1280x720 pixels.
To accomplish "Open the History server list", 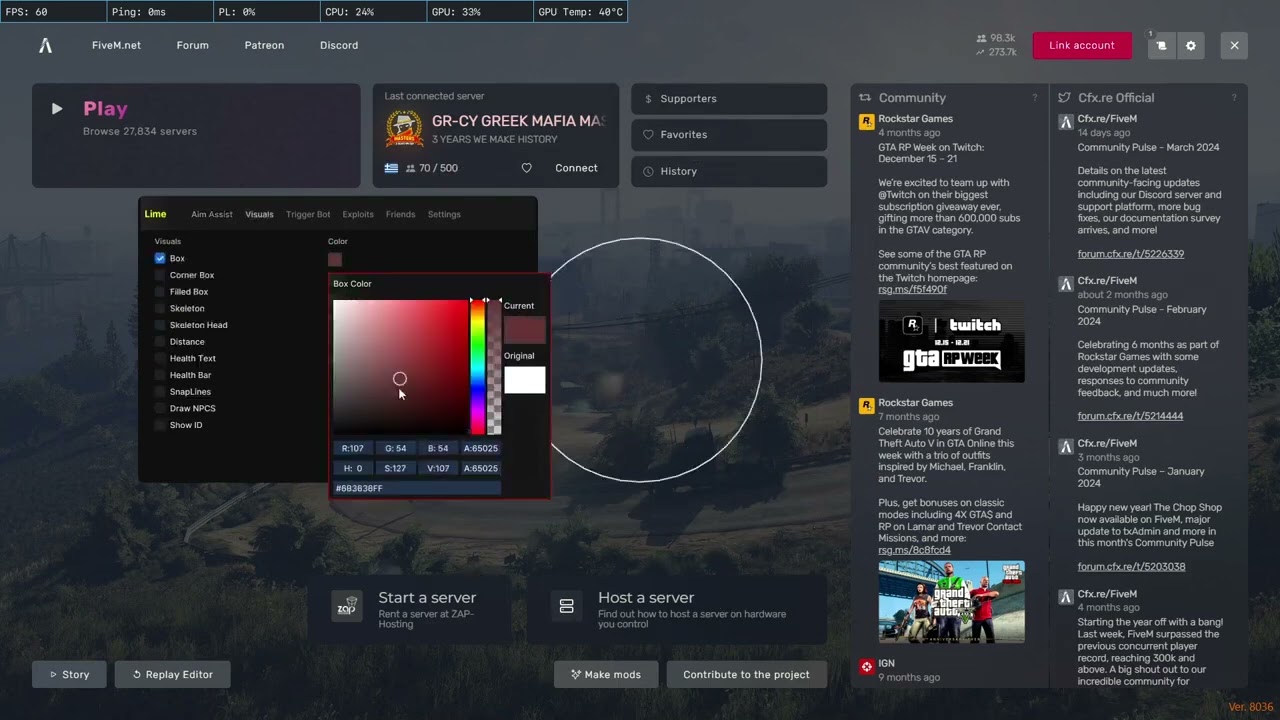I will [x=729, y=171].
